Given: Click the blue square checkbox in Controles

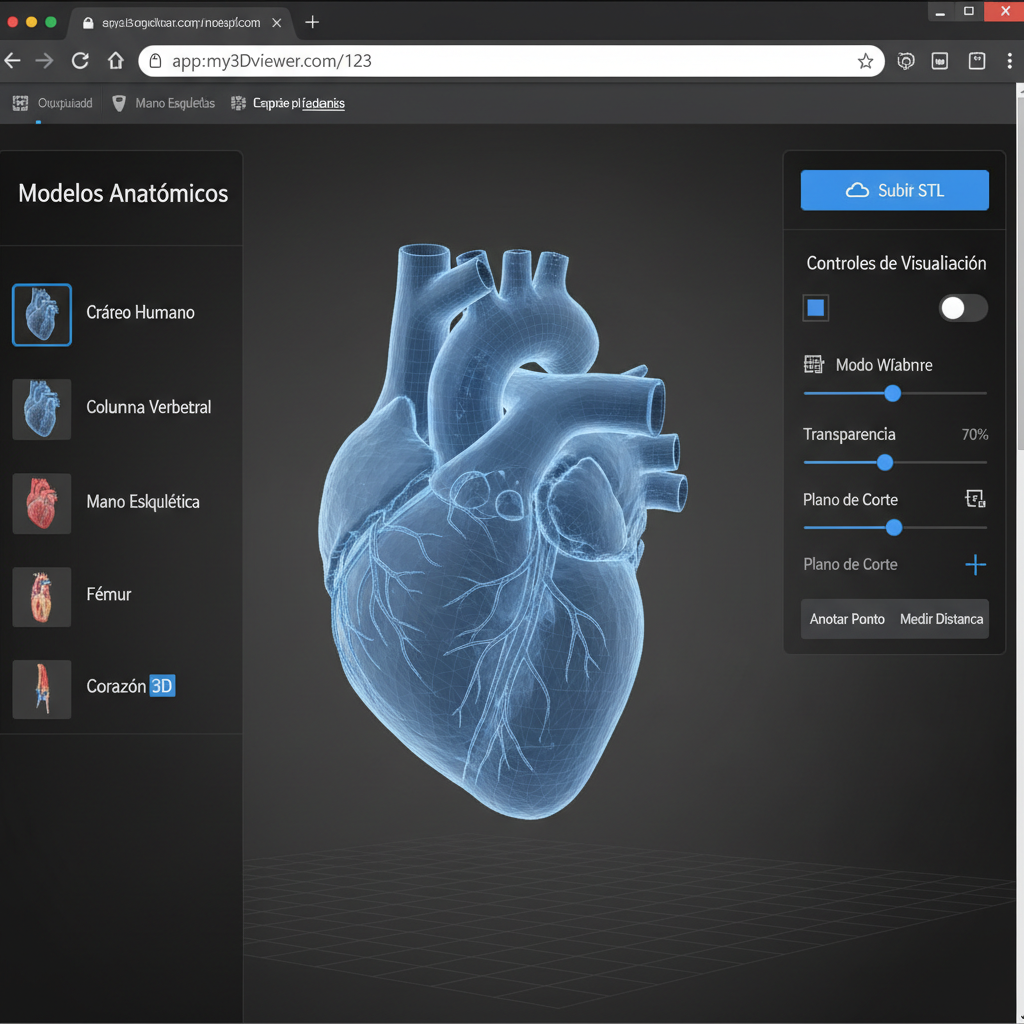Looking at the screenshot, I should pyautogui.click(x=816, y=308).
